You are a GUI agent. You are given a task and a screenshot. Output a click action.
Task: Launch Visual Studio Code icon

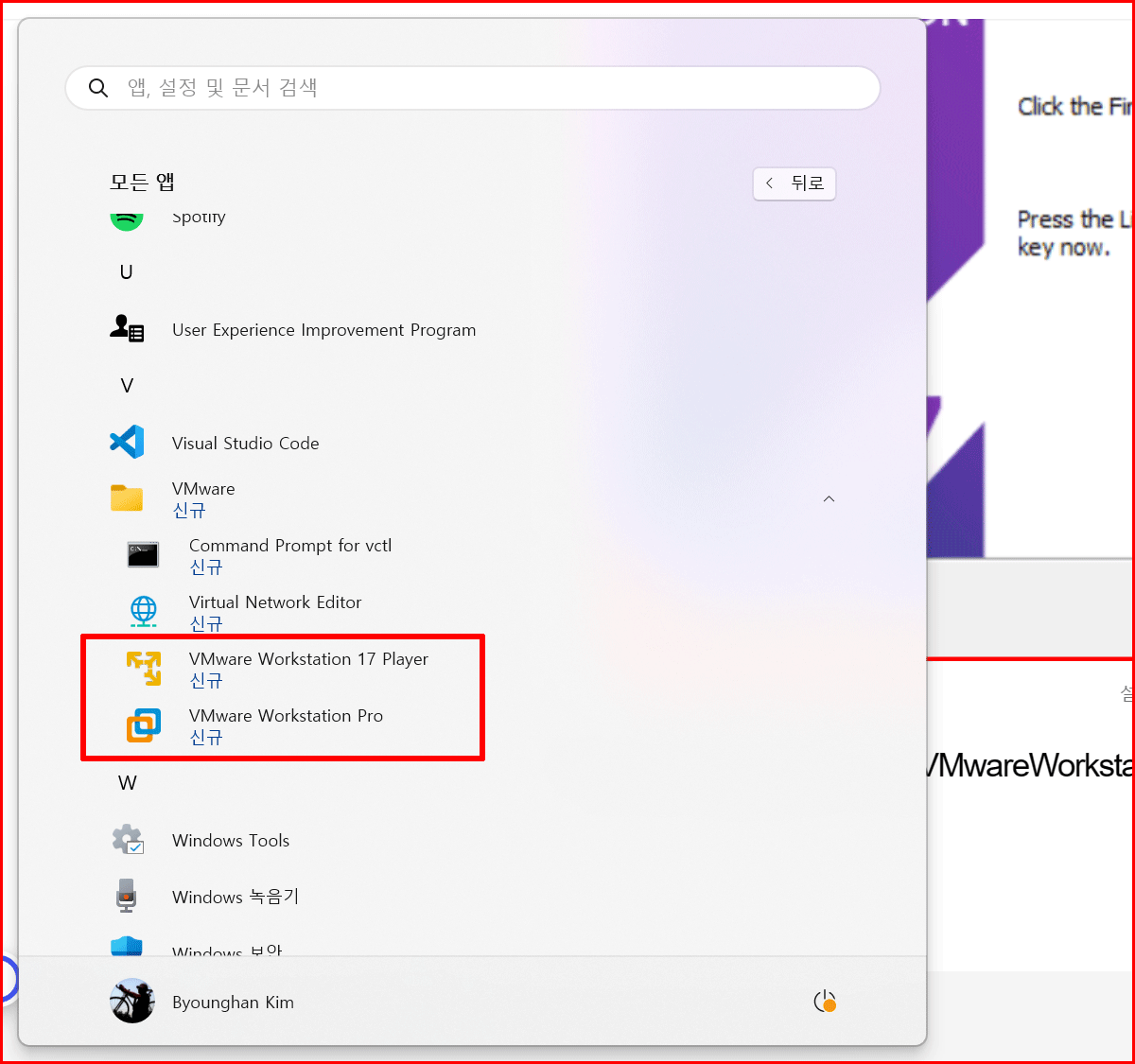click(x=127, y=442)
